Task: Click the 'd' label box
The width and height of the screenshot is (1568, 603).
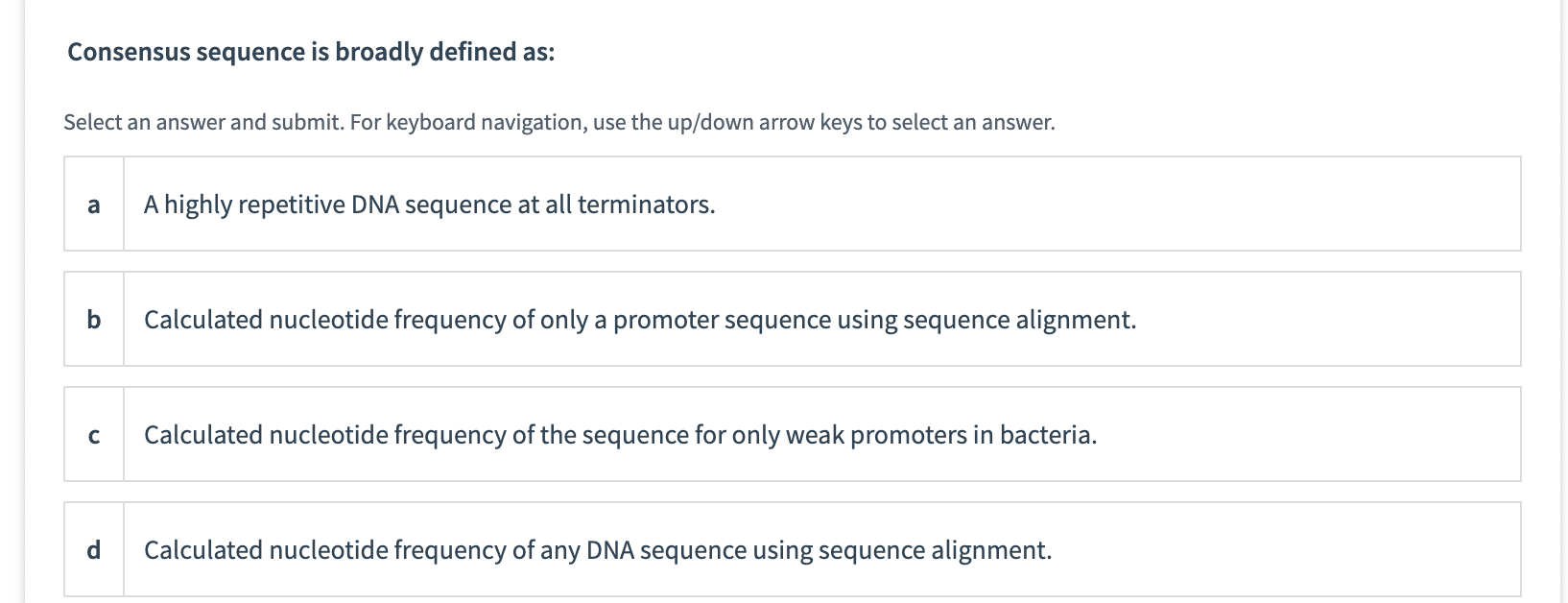Action: [x=93, y=550]
